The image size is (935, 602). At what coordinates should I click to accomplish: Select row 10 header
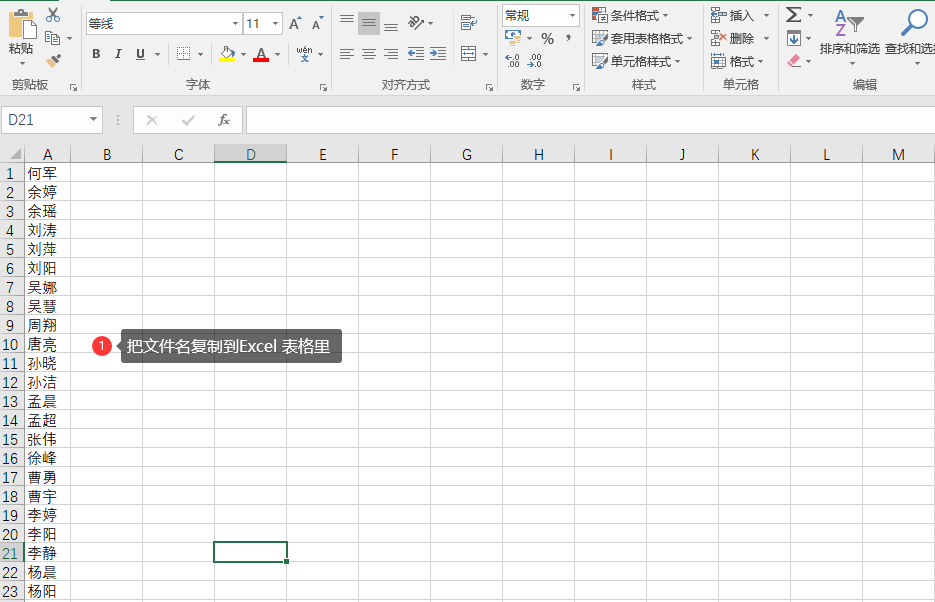11,345
